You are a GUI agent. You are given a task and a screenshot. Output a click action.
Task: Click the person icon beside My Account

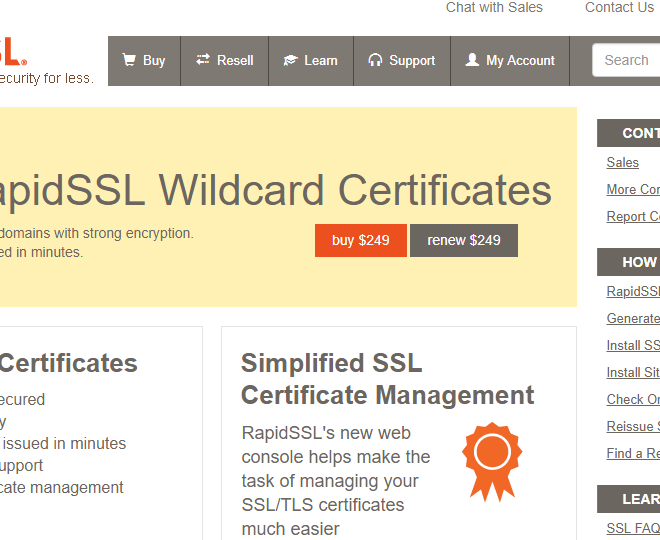click(x=472, y=60)
